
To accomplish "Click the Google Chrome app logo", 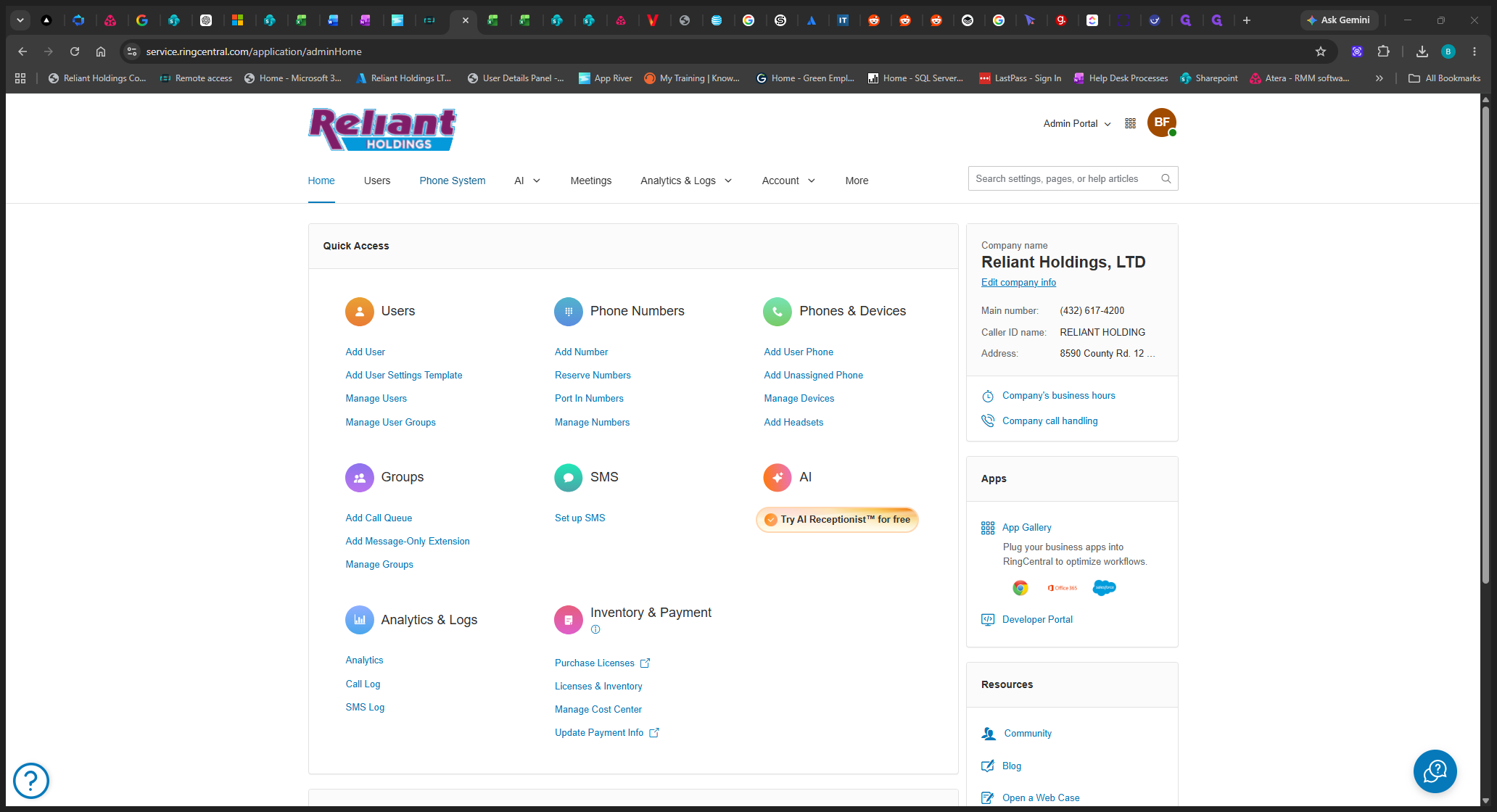I will [x=1020, y=588].
